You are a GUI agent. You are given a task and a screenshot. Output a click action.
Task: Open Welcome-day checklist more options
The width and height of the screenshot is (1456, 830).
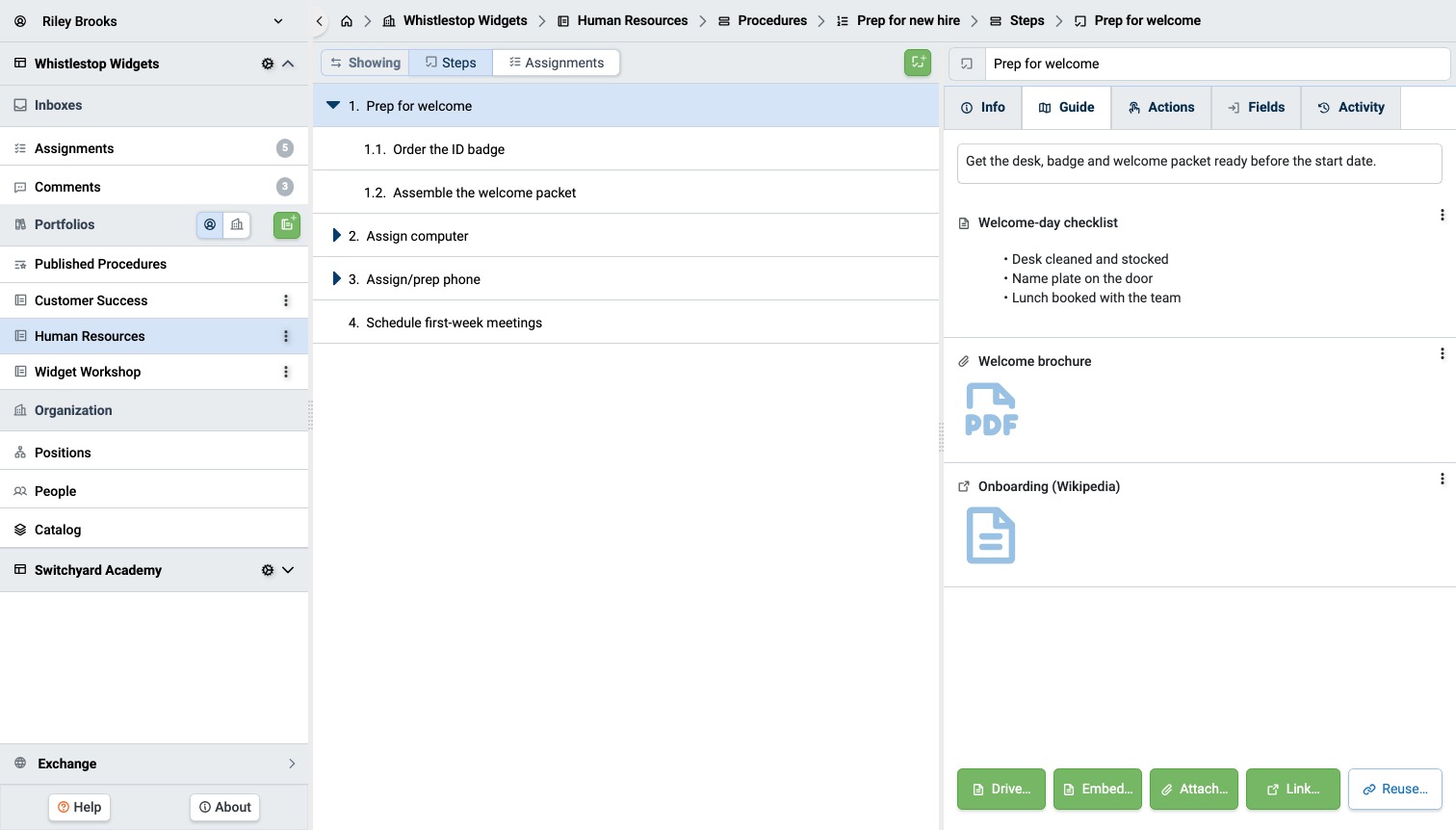(1442, 215)
